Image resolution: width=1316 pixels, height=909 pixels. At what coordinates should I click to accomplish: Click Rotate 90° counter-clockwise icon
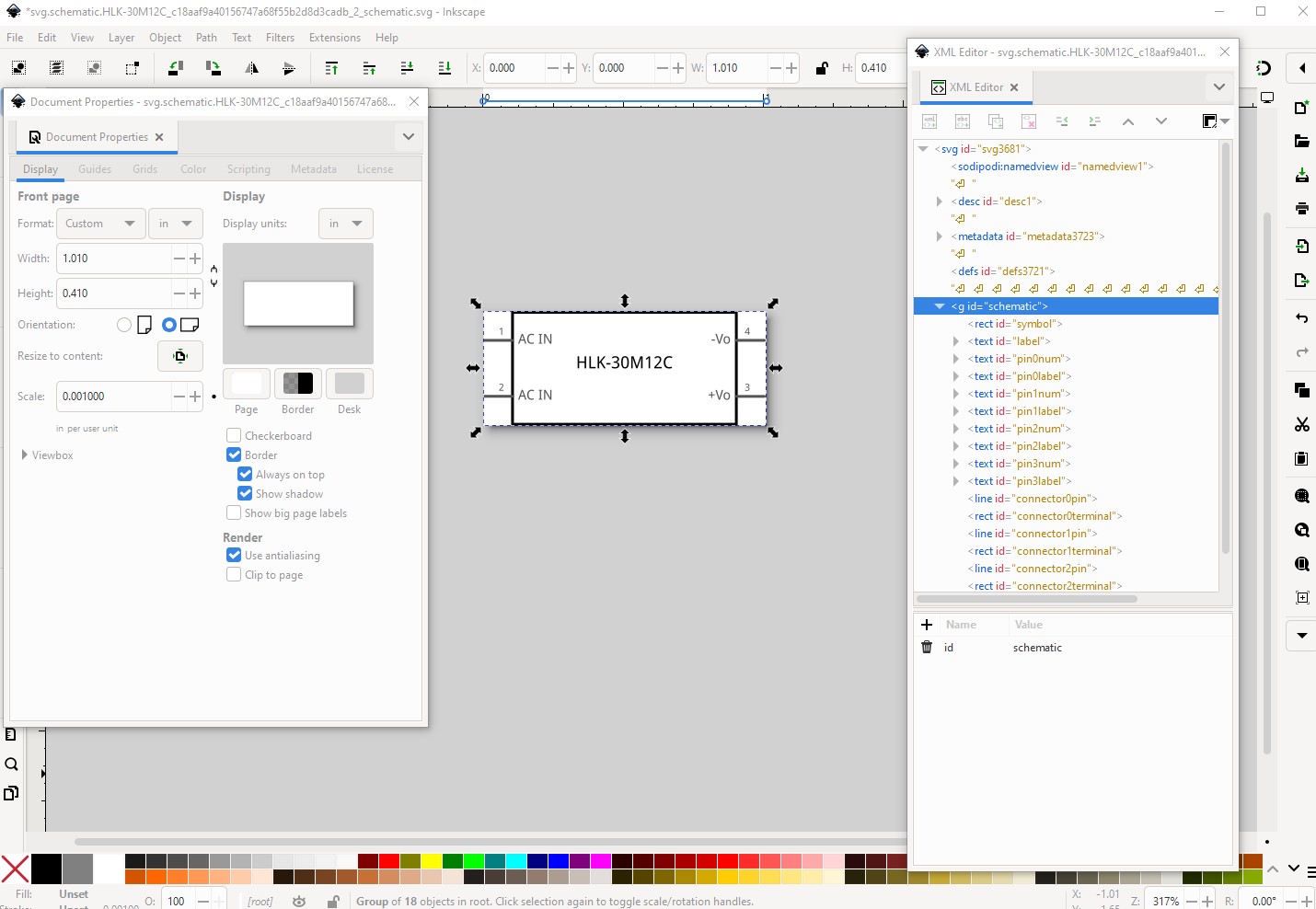pyautogui.click(x=175, y=68)
